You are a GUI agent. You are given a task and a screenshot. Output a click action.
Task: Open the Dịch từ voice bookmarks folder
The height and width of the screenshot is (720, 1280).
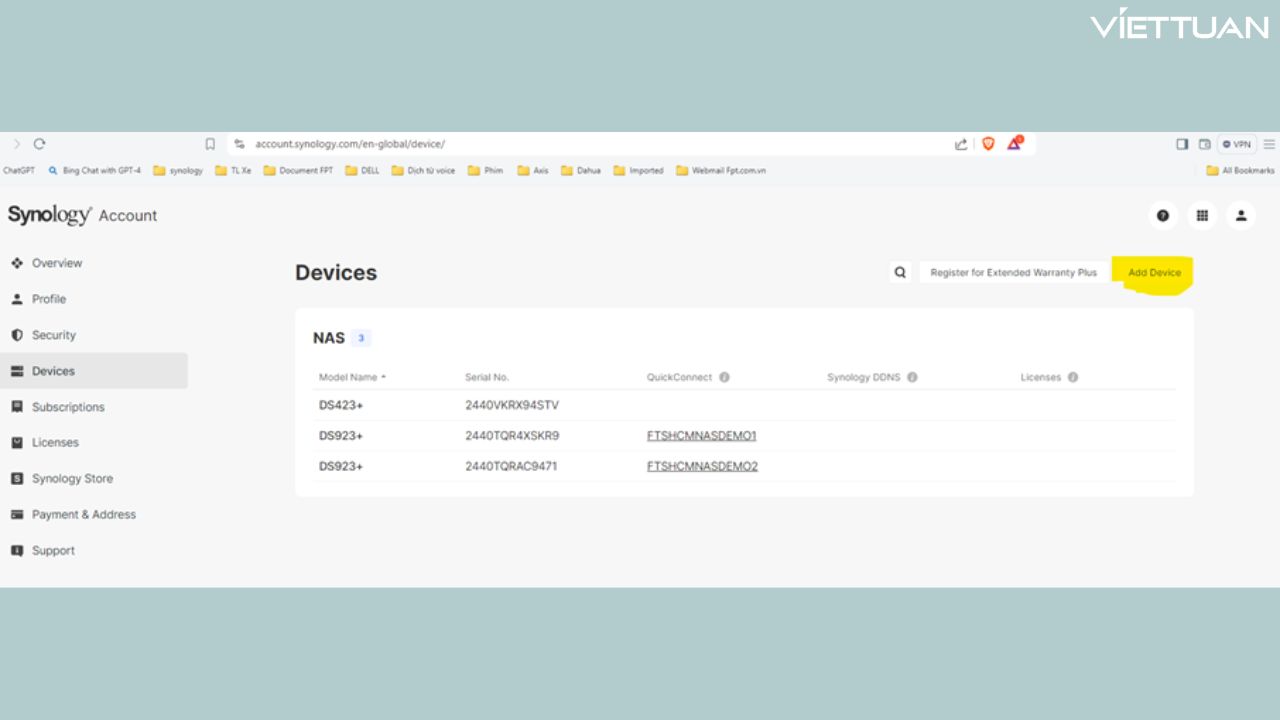[x=423, y=171]
